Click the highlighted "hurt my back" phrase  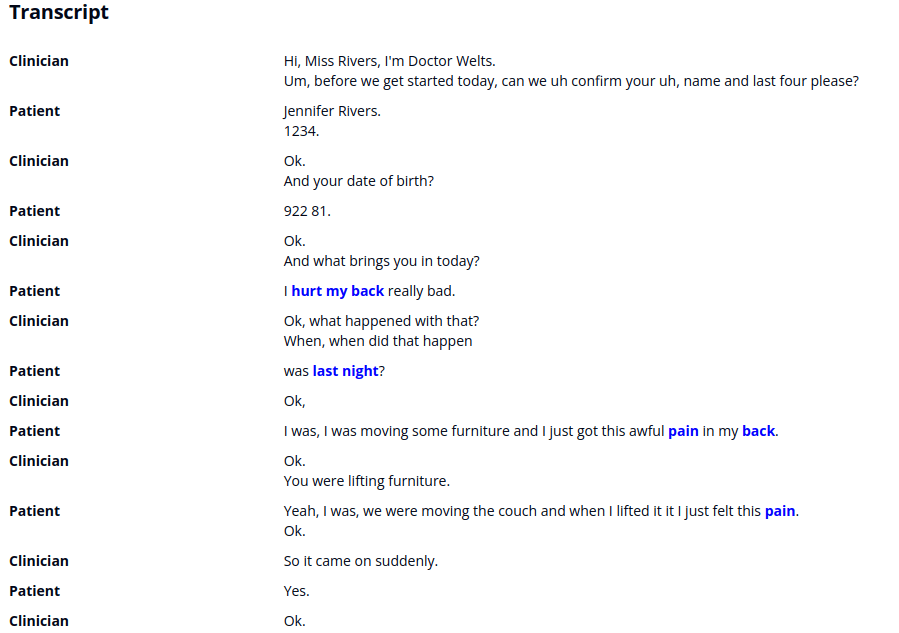tap(337, 291)
